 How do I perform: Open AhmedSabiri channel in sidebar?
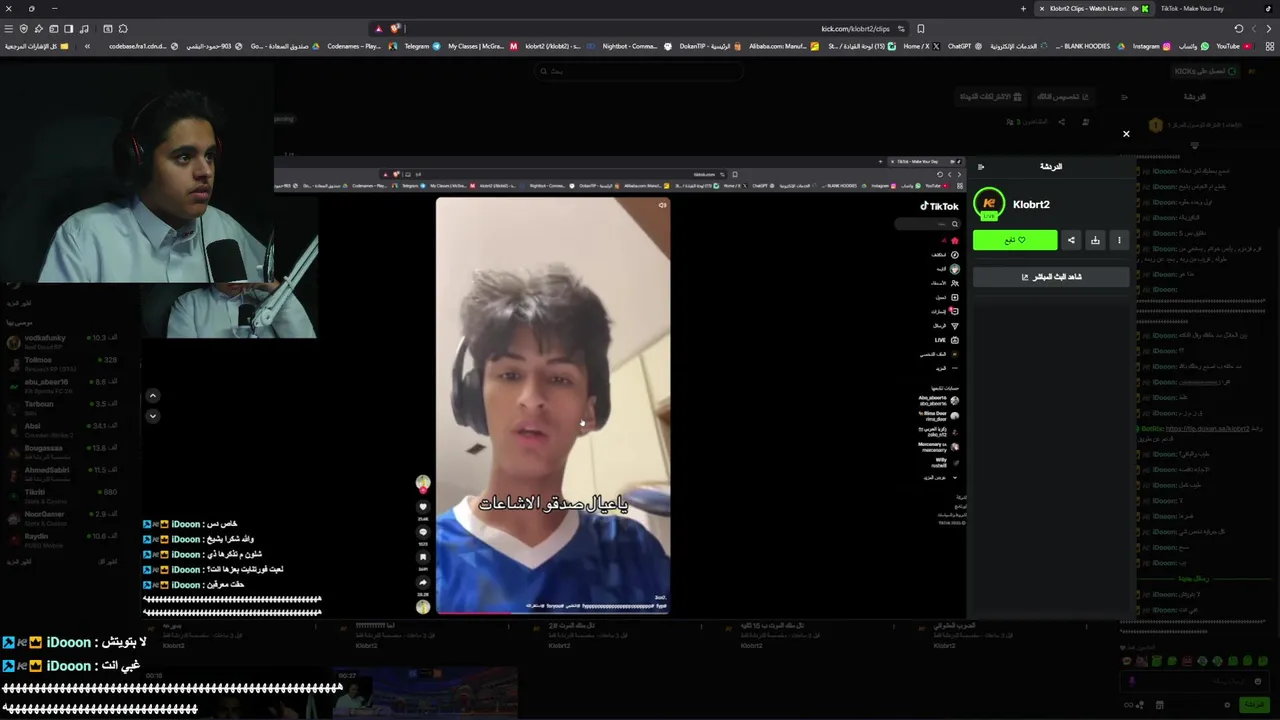pyautogui.click(x=62, y=474)
